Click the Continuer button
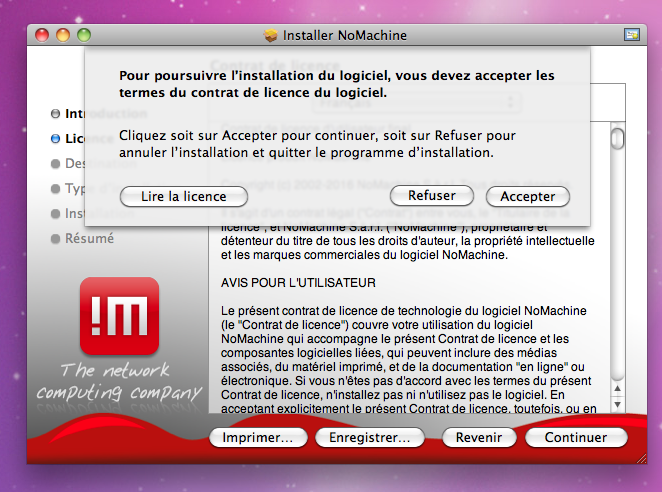 click(x=576, y=437)
